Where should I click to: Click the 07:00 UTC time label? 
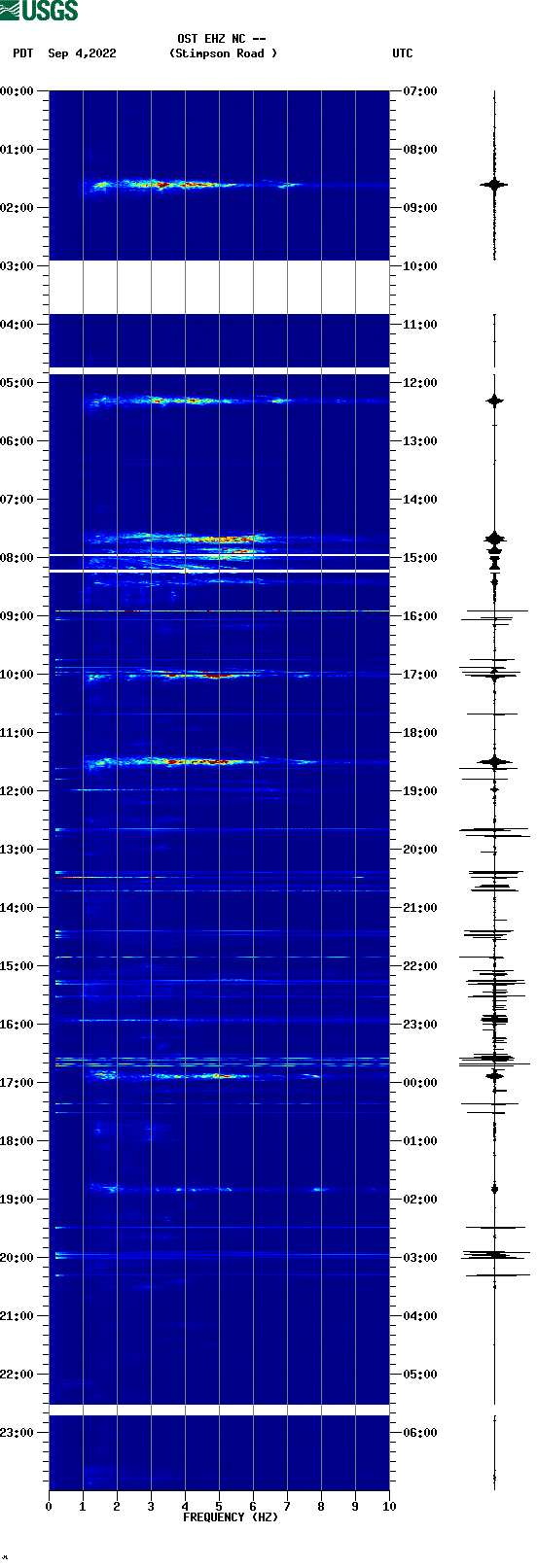[420, 91]
